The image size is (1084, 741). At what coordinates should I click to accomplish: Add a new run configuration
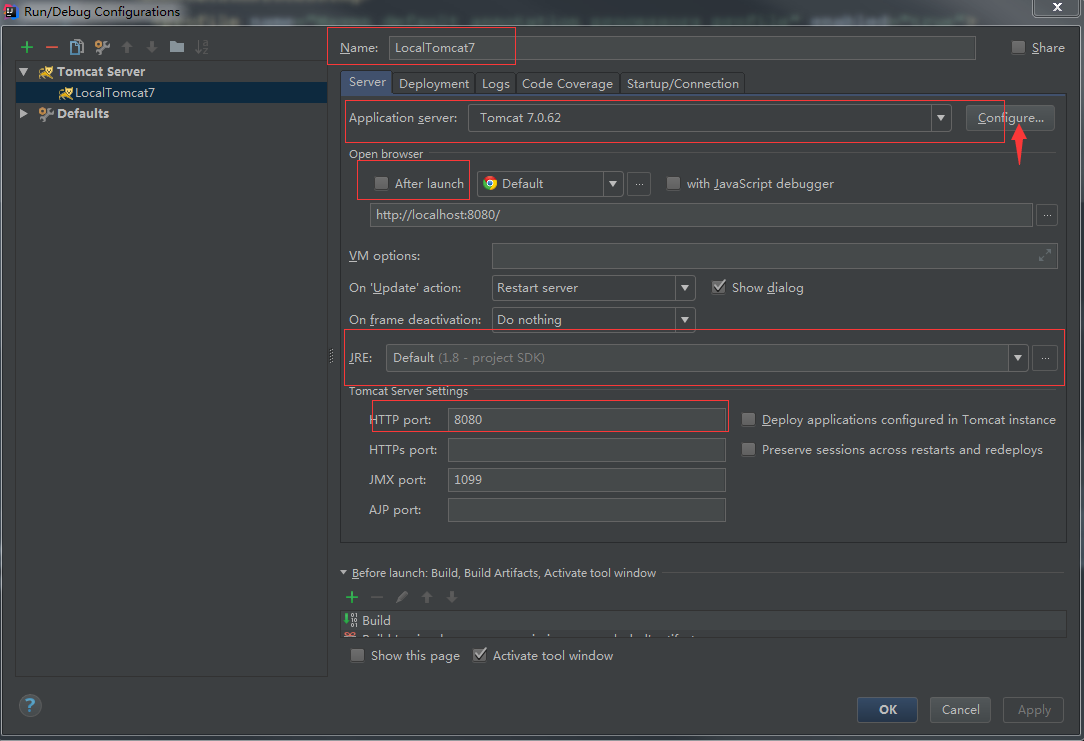click(27, 47)
